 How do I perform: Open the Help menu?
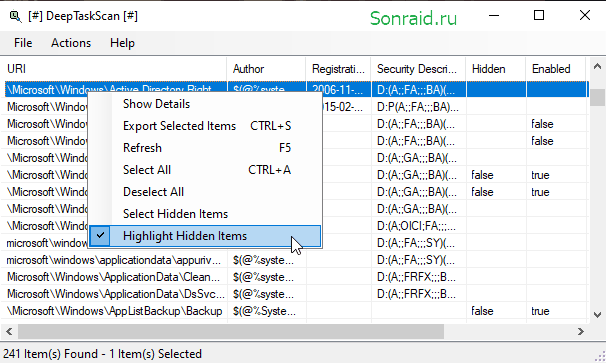tap(122, 43)
